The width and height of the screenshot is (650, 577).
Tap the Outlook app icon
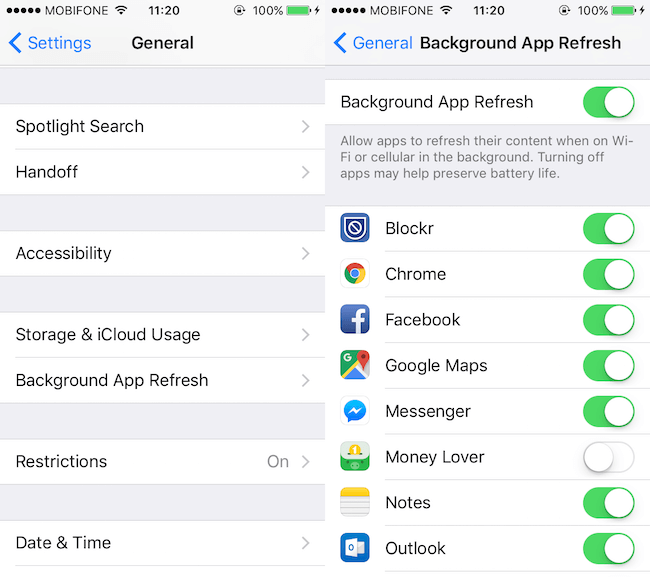(x=355, y=548)
